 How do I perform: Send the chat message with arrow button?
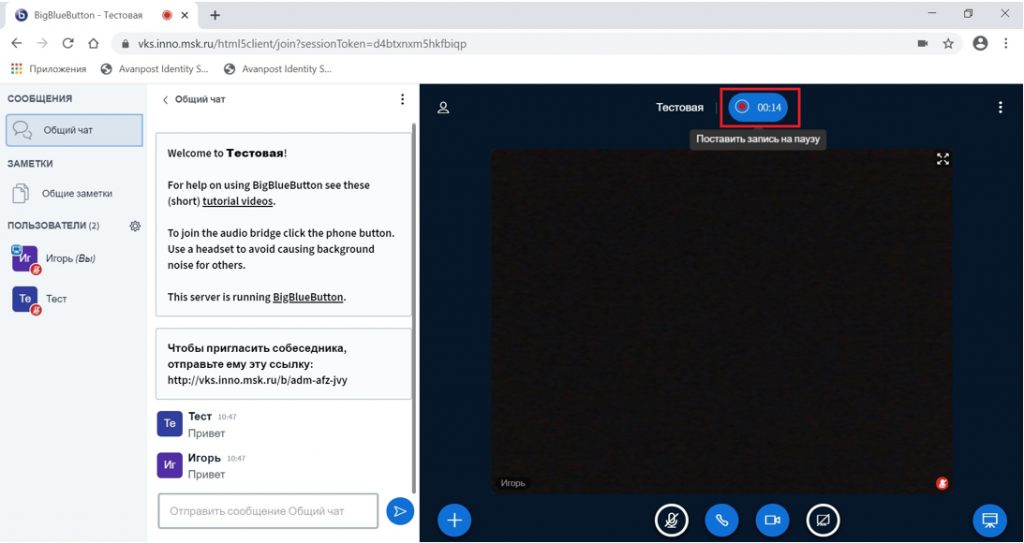click(399, 511)
